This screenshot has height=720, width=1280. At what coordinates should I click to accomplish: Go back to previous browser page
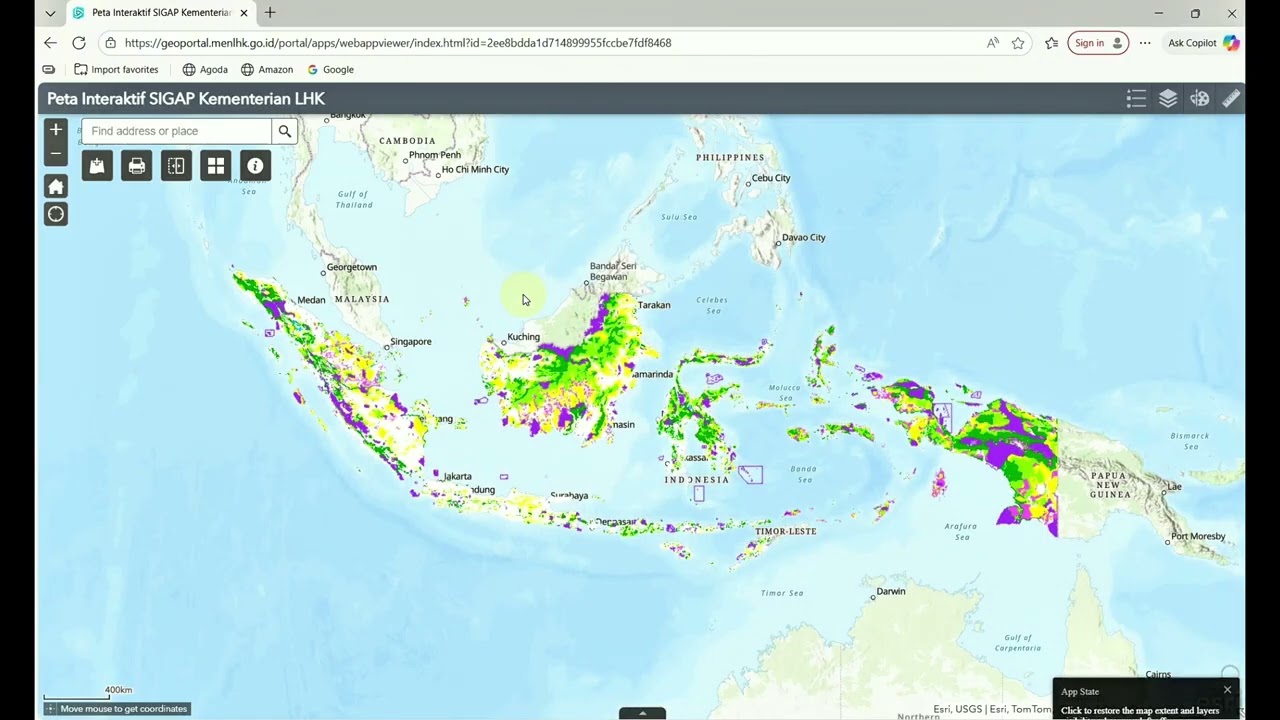pos(50,43)
